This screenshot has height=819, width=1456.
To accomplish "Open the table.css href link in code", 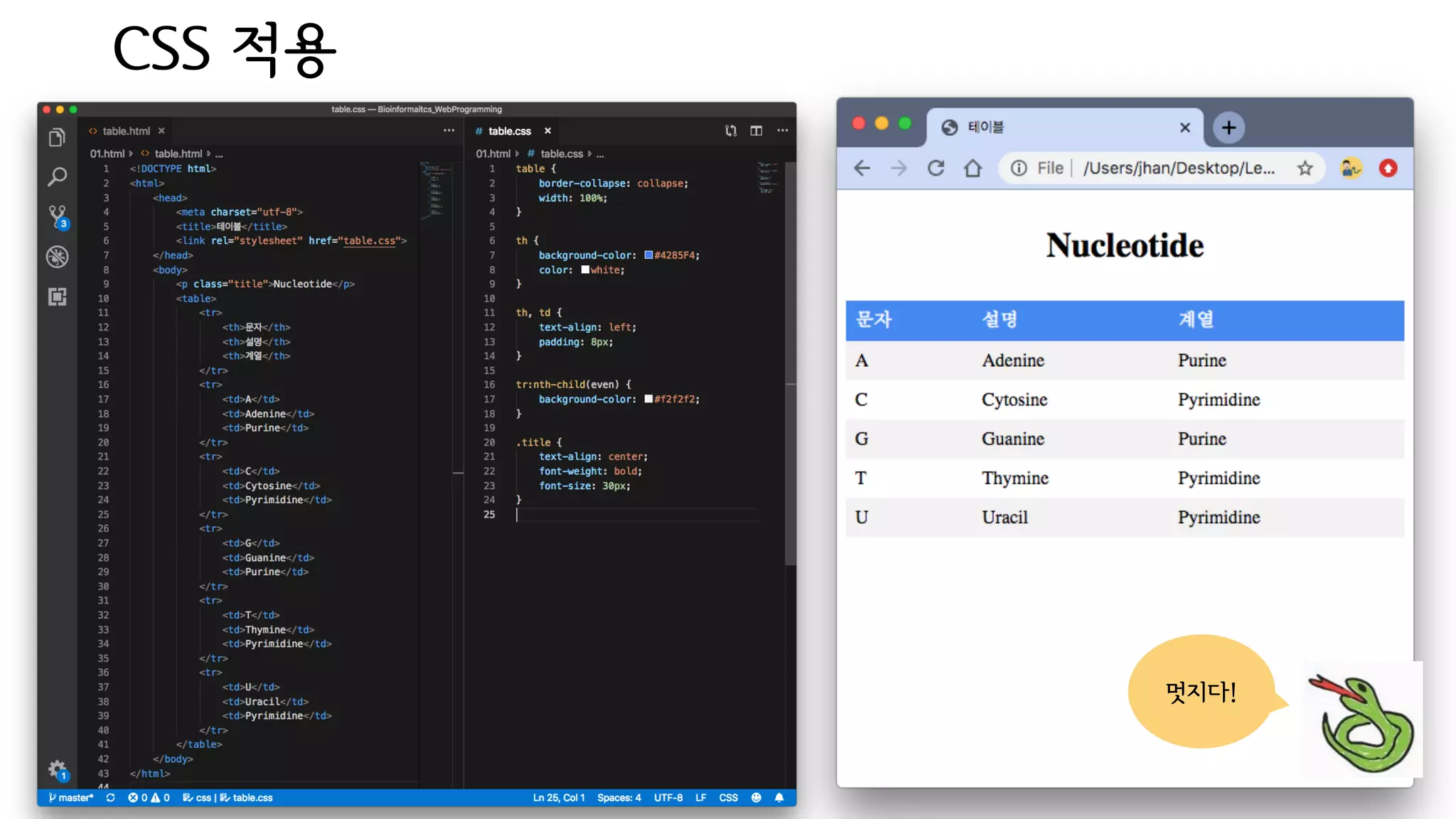I will pos(369,241).
